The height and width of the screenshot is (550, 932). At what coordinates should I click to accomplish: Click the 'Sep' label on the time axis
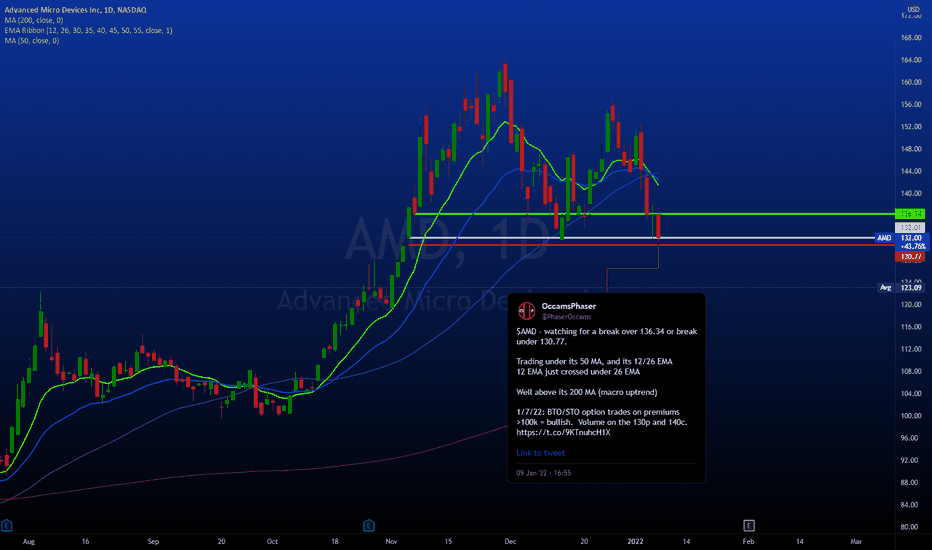pyautogui.click(x=153, y=541)
